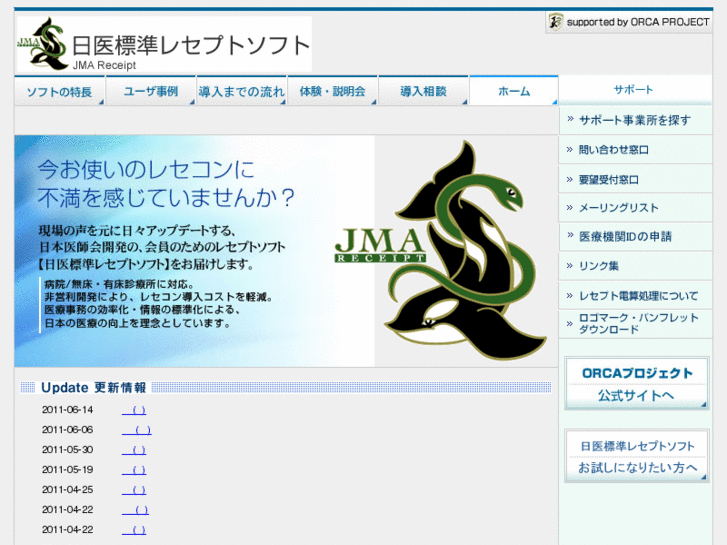Select the サポート heading in sidebar

tap(633, 90)
